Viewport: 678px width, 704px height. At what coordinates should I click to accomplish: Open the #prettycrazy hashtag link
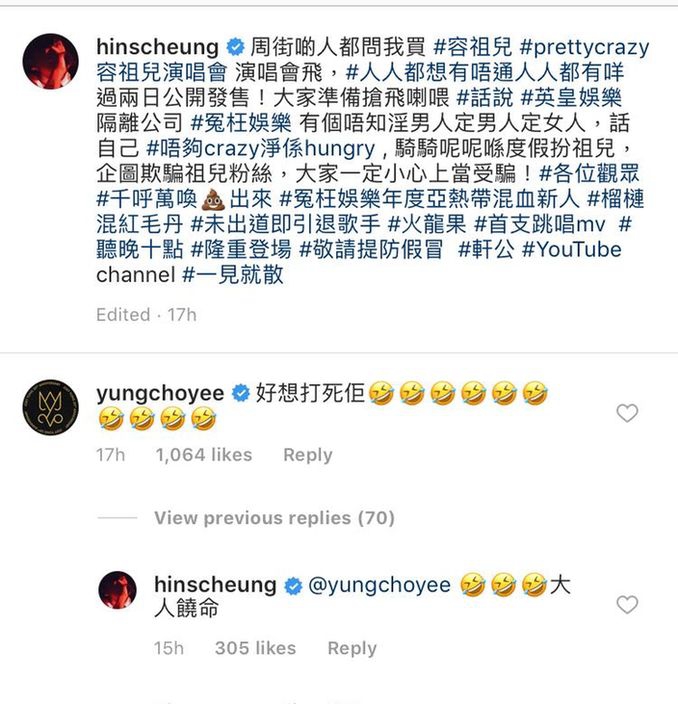(584, 47)
